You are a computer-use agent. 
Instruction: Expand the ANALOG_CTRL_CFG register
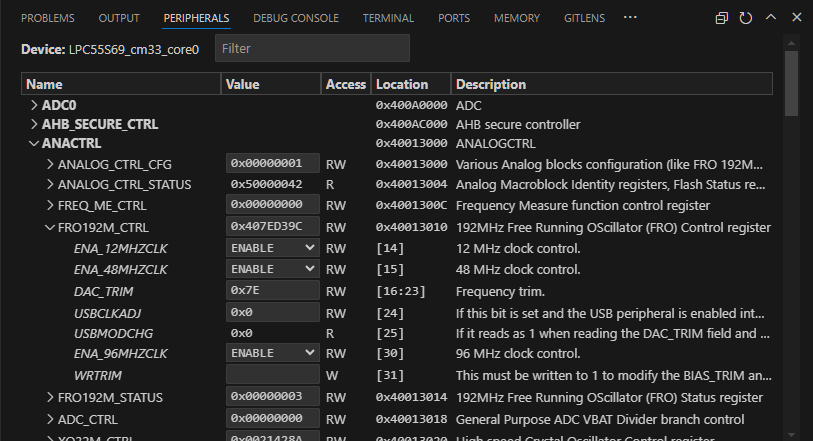pos(50,164)
